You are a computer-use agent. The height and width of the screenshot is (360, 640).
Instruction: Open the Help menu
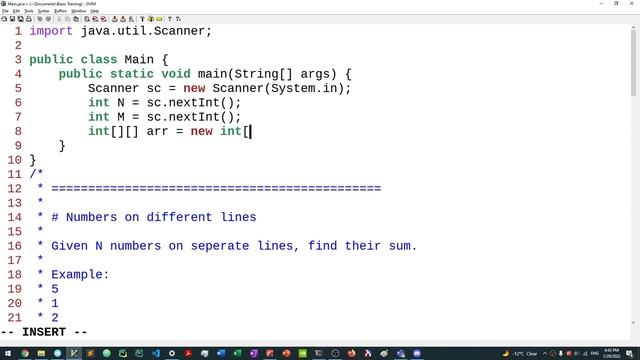95,11
